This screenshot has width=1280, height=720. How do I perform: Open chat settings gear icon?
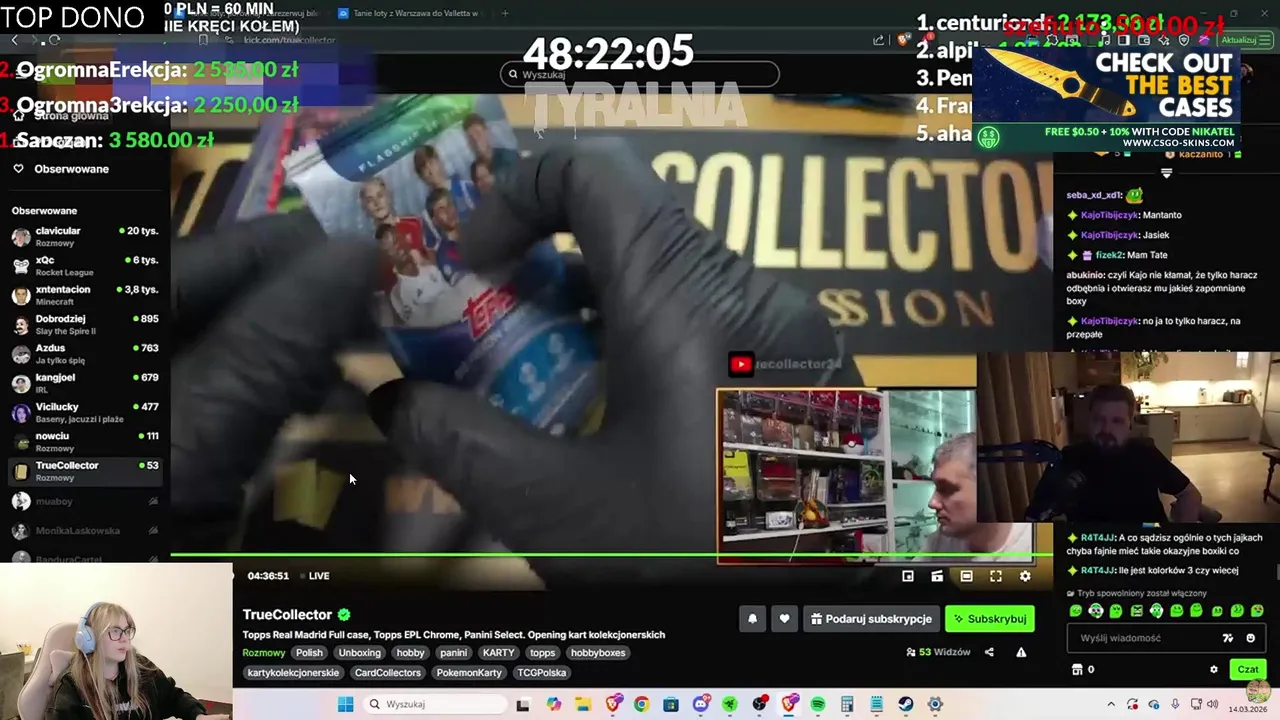(1214, 670)
